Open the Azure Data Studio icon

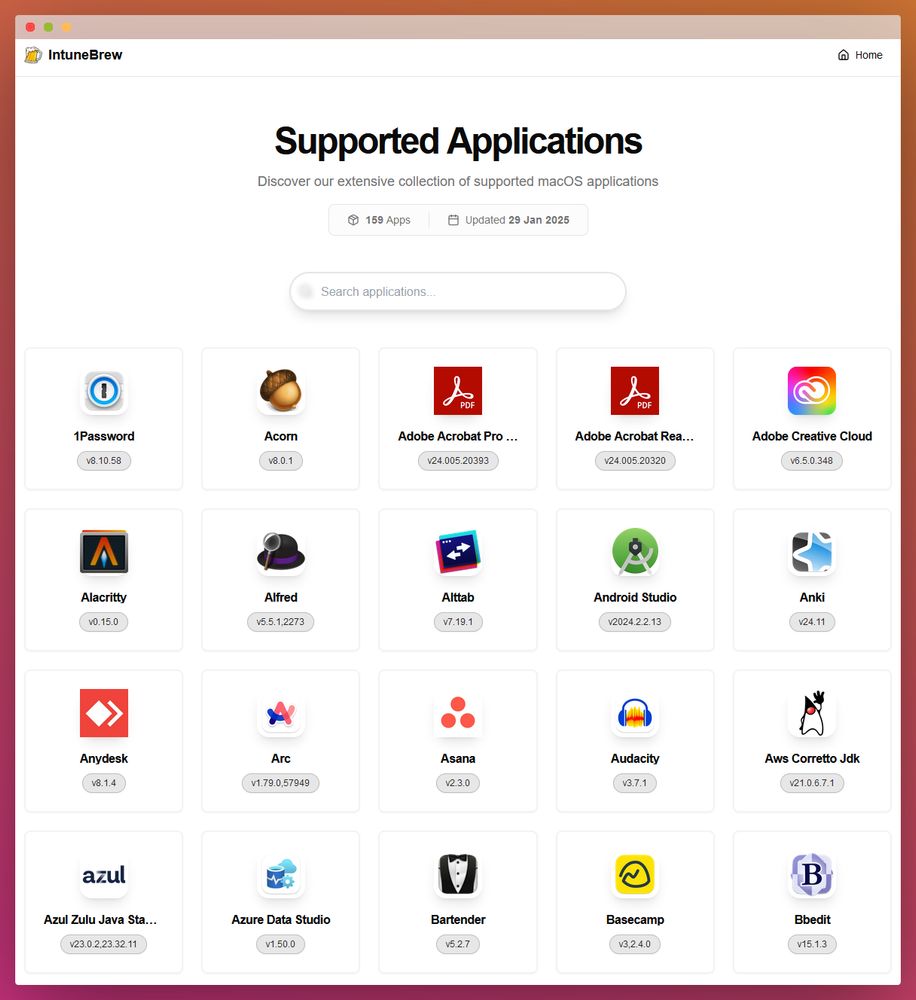coord(281,874)
